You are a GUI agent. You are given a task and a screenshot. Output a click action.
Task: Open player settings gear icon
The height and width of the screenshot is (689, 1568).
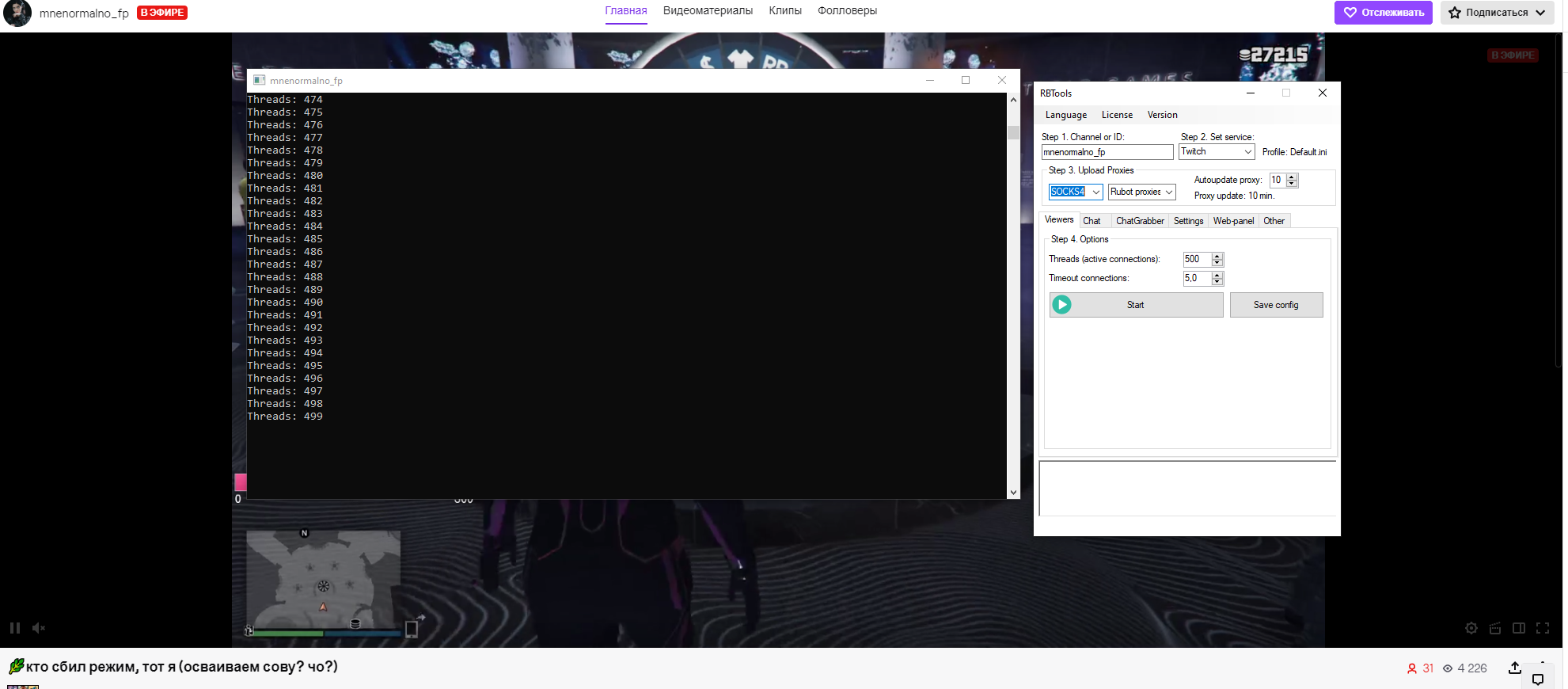(1471, 628)
